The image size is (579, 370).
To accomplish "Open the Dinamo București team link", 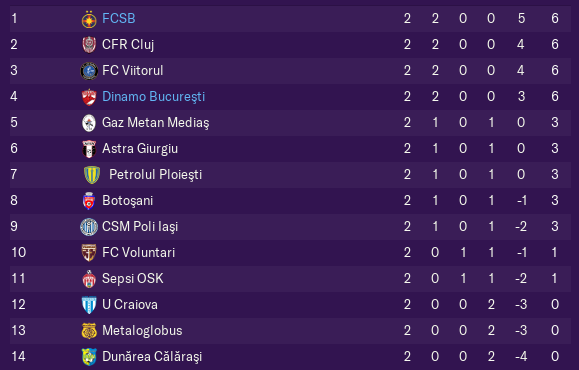I will click(153, 96).
